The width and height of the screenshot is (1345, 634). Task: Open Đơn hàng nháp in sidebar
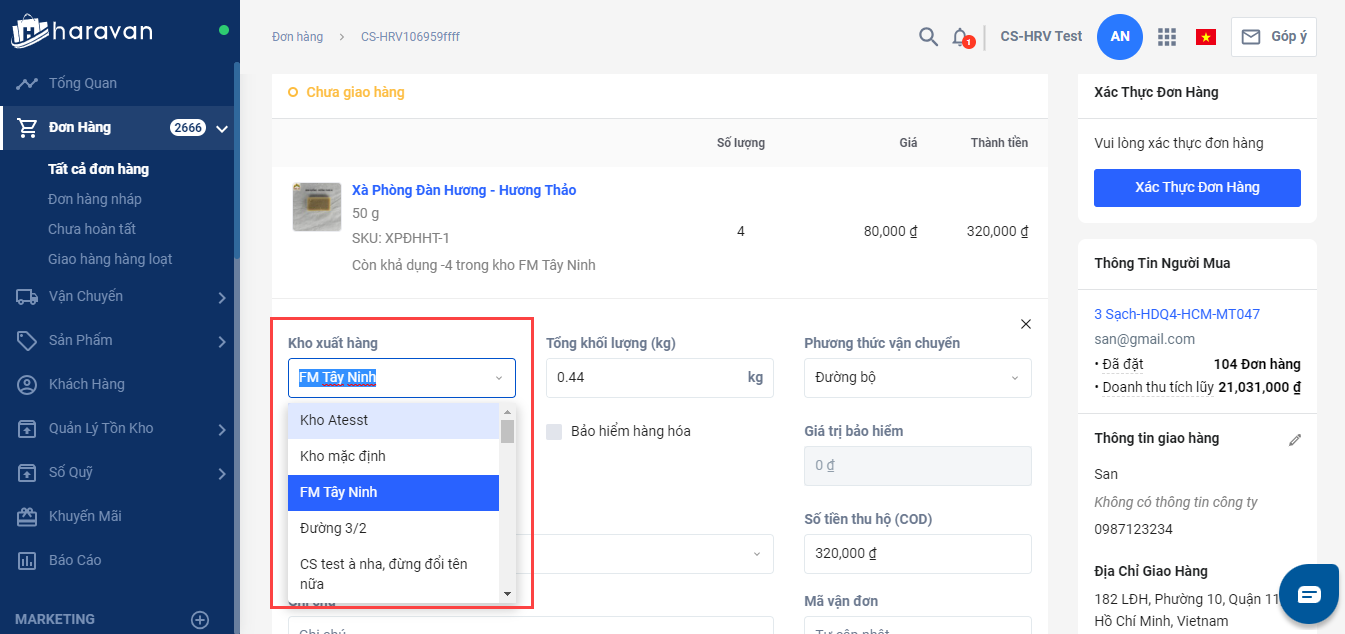(95, 199)
